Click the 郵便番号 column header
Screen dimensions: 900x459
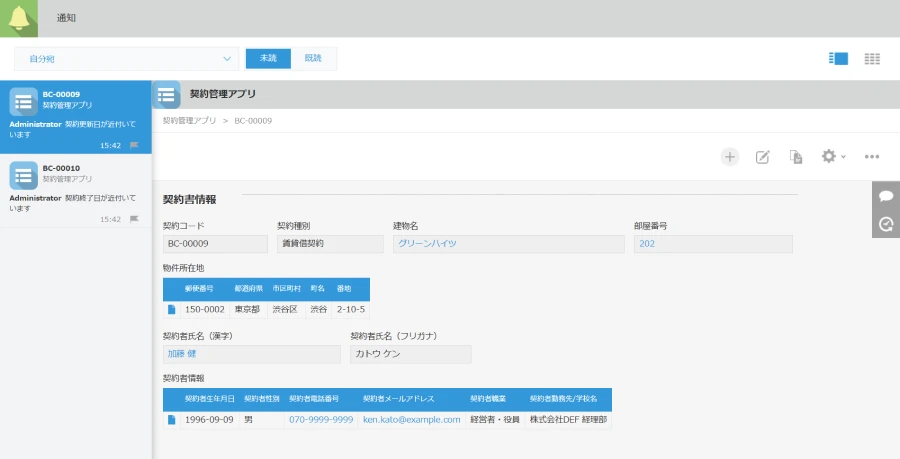tap(199, 289)
